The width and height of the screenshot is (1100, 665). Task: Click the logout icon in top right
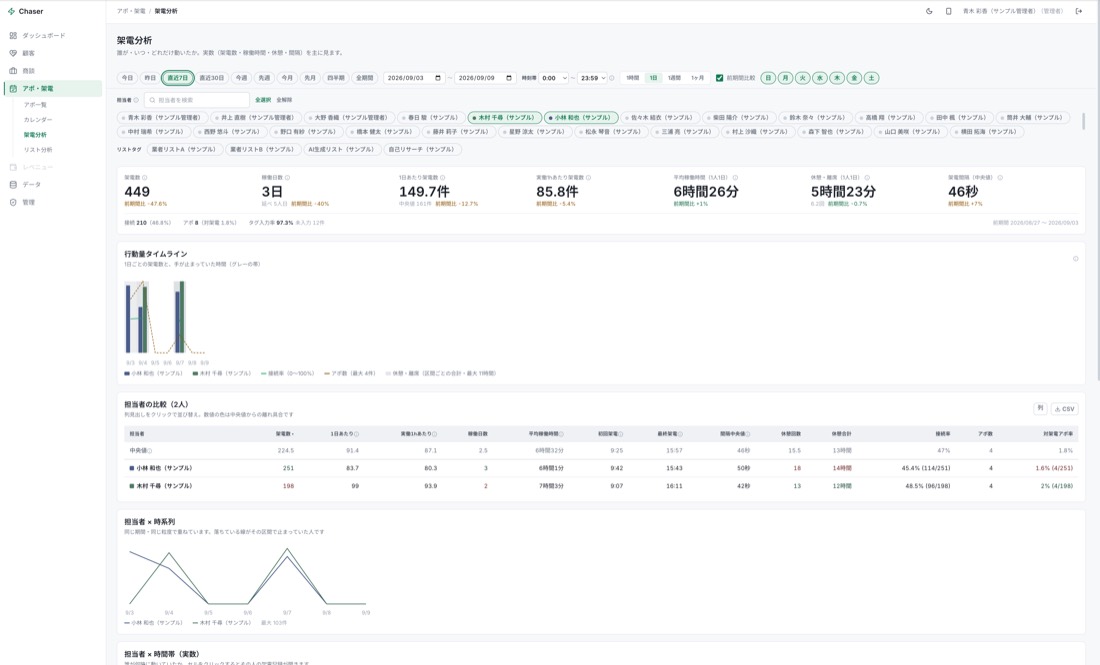(x=1079, y=11)
